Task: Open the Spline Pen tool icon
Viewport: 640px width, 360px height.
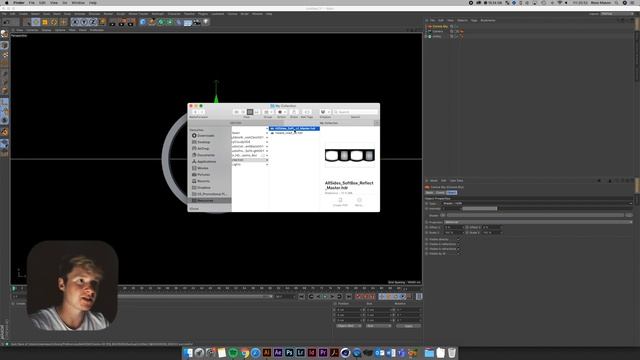Action: 152,22
